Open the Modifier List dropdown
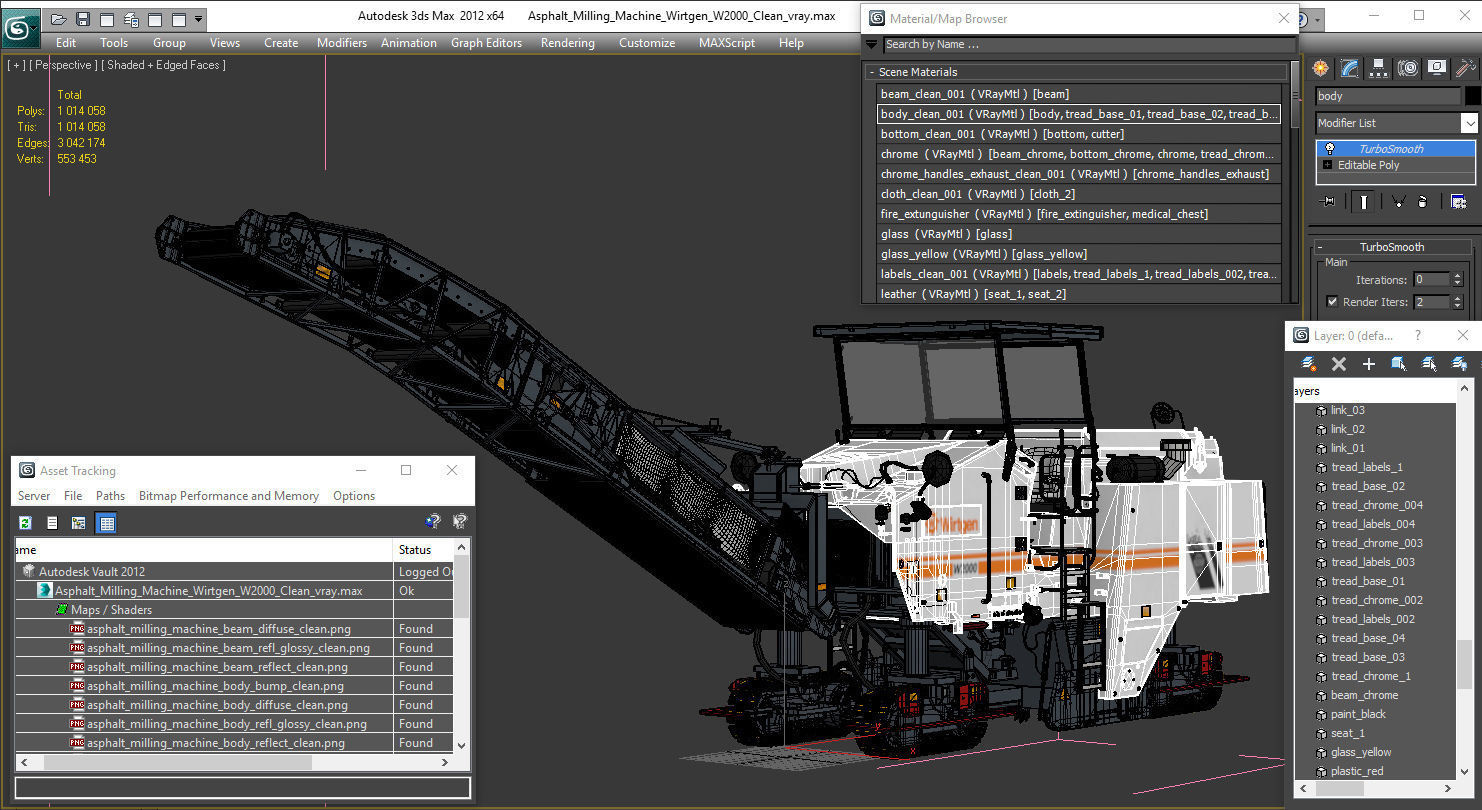 point(1469,123)
